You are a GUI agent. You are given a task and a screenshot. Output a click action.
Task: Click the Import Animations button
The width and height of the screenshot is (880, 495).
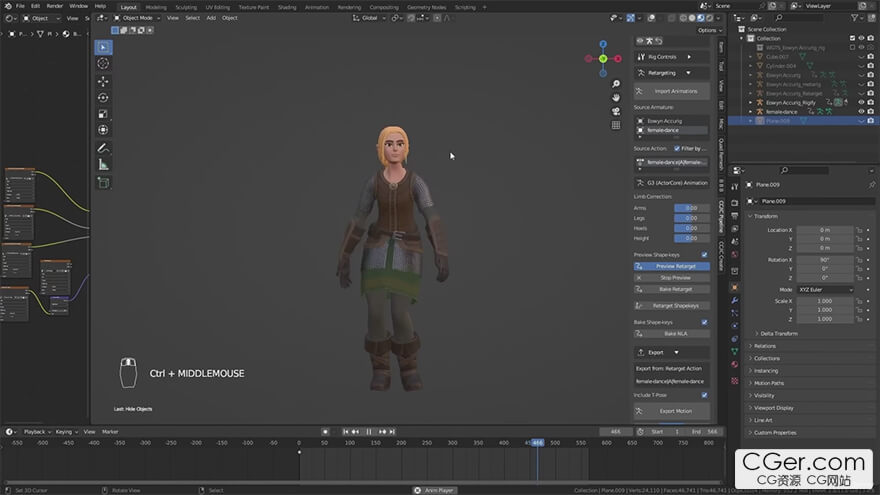(672, 91)
